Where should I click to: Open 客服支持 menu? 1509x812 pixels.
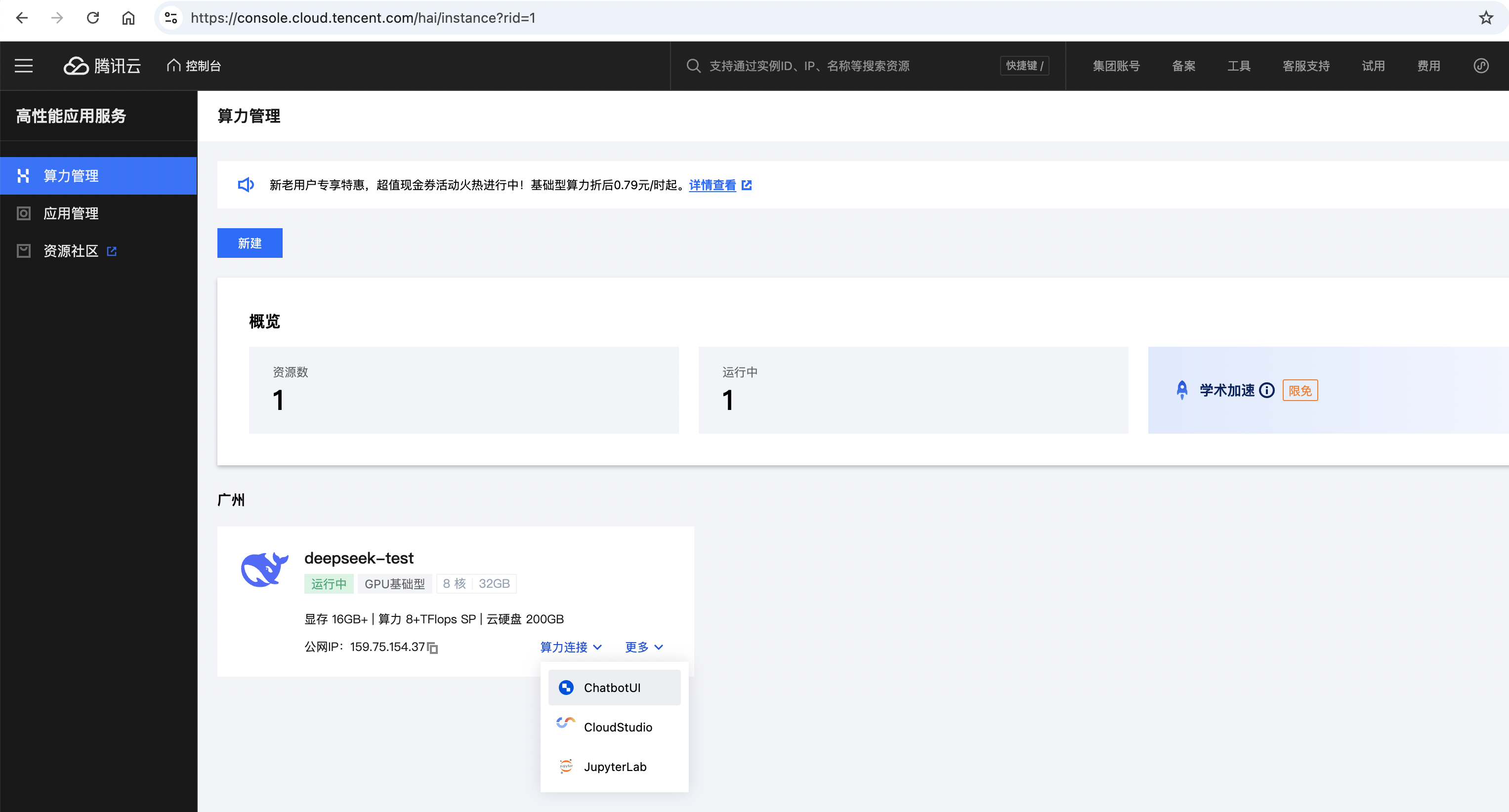[1306, 66]
